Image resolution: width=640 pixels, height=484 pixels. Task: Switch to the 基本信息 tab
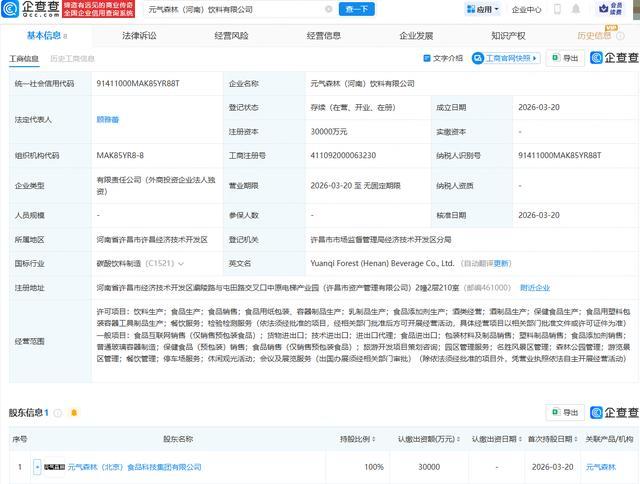[x=44, y=36]
